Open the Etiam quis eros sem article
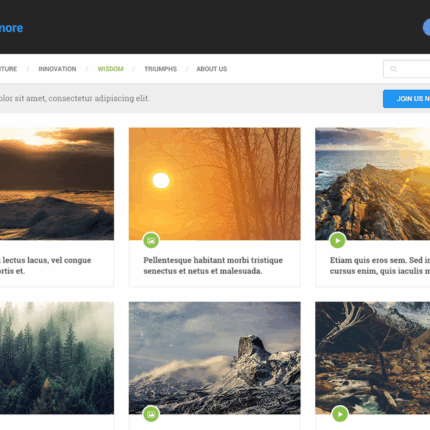This screenshot has width=430, height=430. [380, 265]
